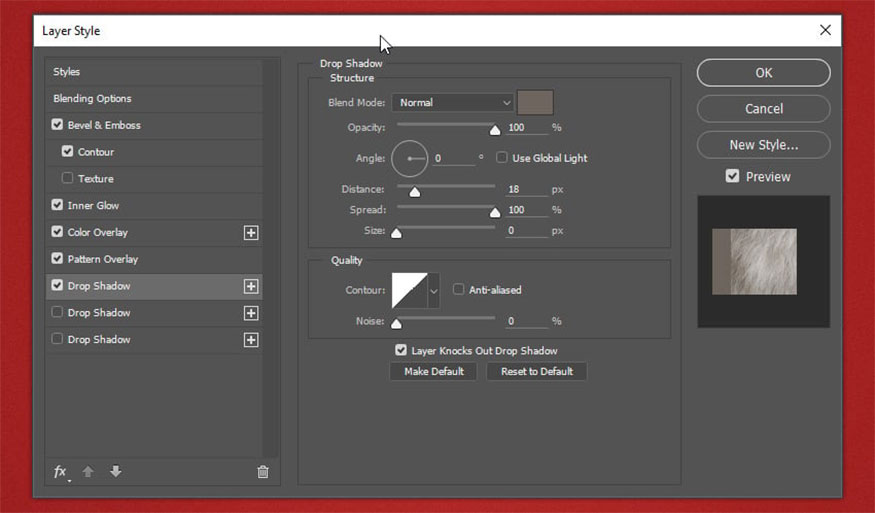The height and width of the screenshot is (513, 875).
Task: Click the fx add effect icon
Action: (x=60, y=472)
